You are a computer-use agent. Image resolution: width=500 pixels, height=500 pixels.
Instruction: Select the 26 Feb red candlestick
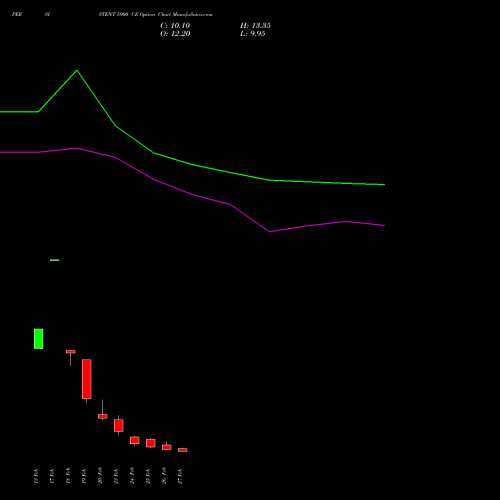(167, 447)
